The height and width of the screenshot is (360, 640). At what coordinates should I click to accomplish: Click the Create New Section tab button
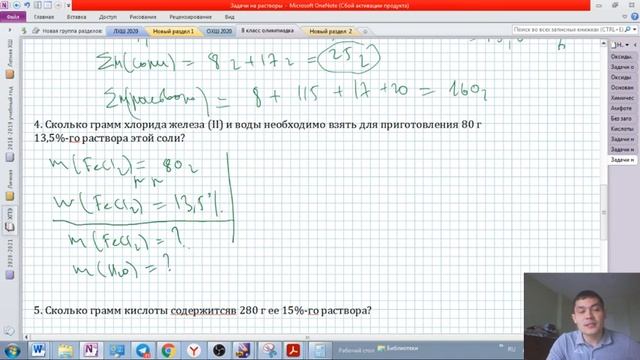365,31
